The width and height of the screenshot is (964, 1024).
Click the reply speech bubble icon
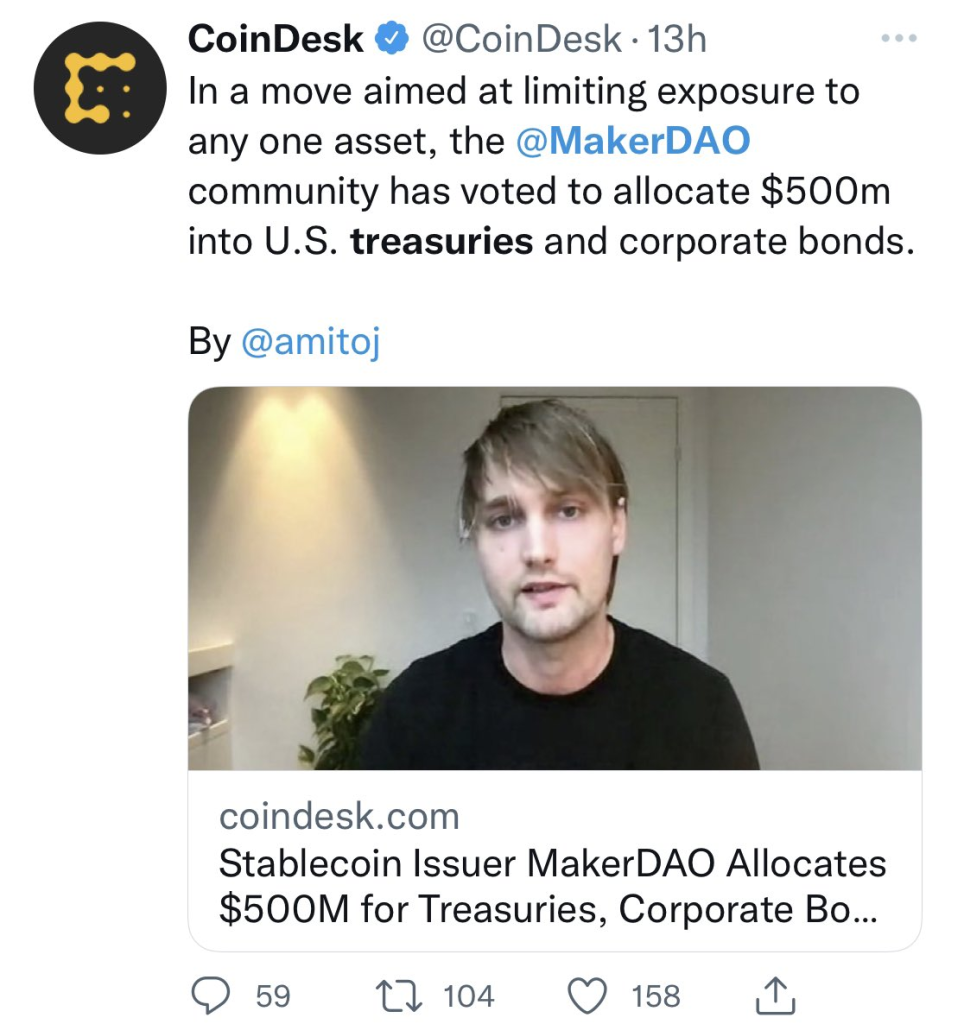tap(210, 995)
